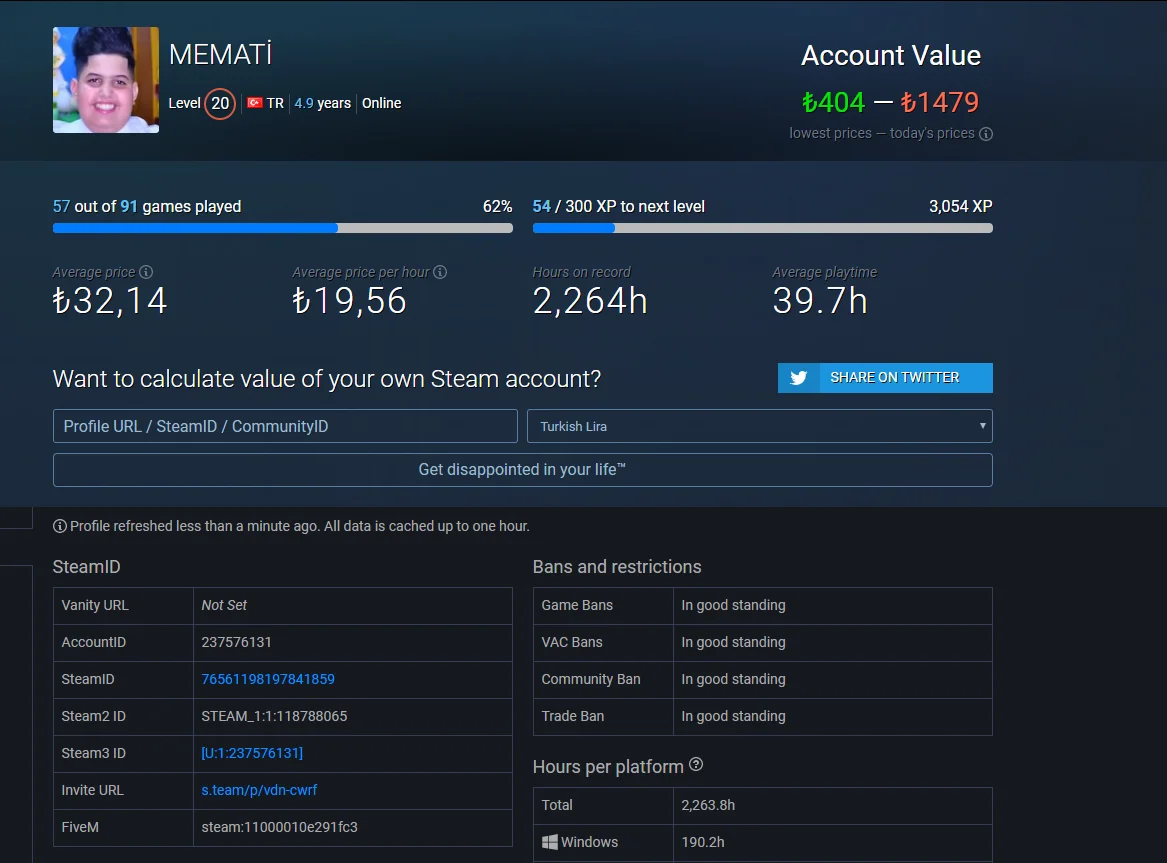Click the ₺19,56 price per hour value

tap(350, 301)
